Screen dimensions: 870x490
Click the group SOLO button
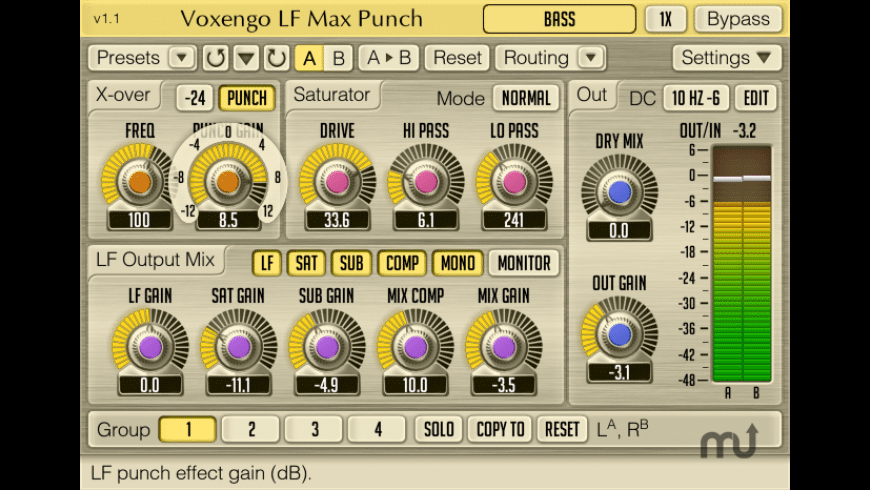pyautogui.click(x=439, y=429)
